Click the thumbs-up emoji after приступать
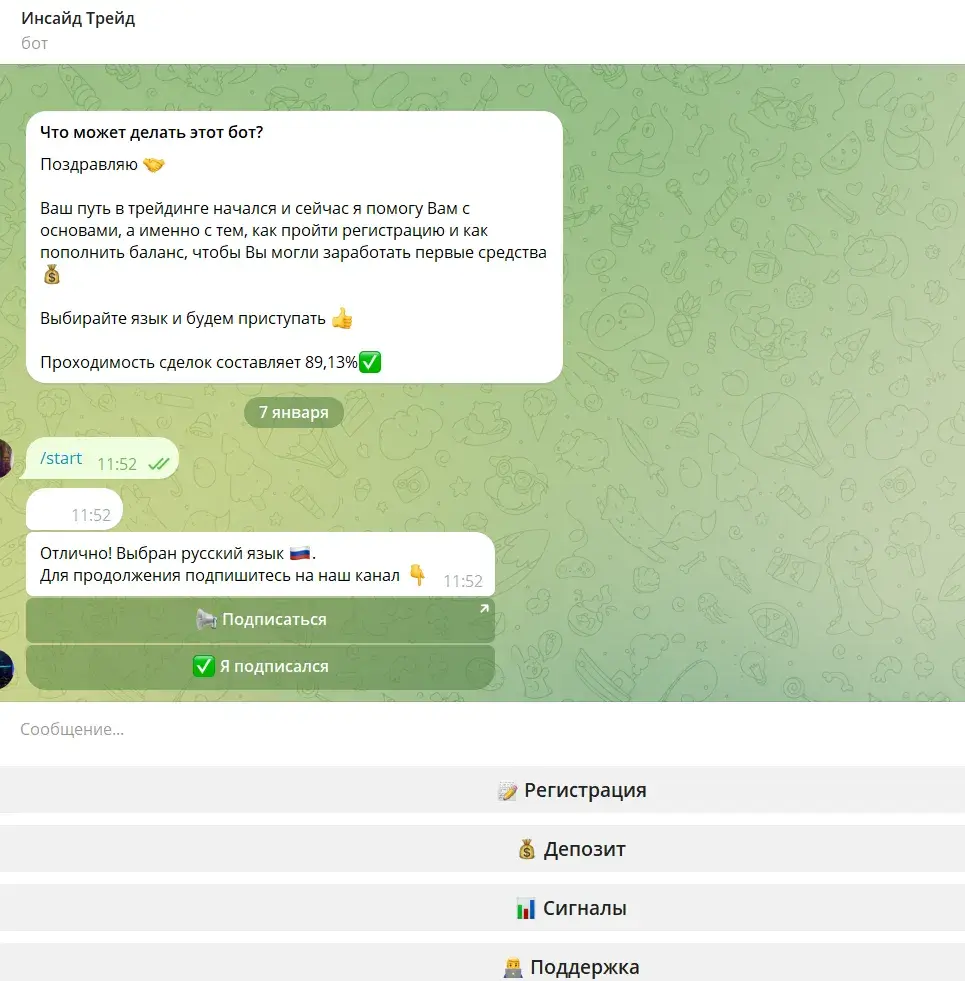The image size is (965, 981). pos(342,318)
